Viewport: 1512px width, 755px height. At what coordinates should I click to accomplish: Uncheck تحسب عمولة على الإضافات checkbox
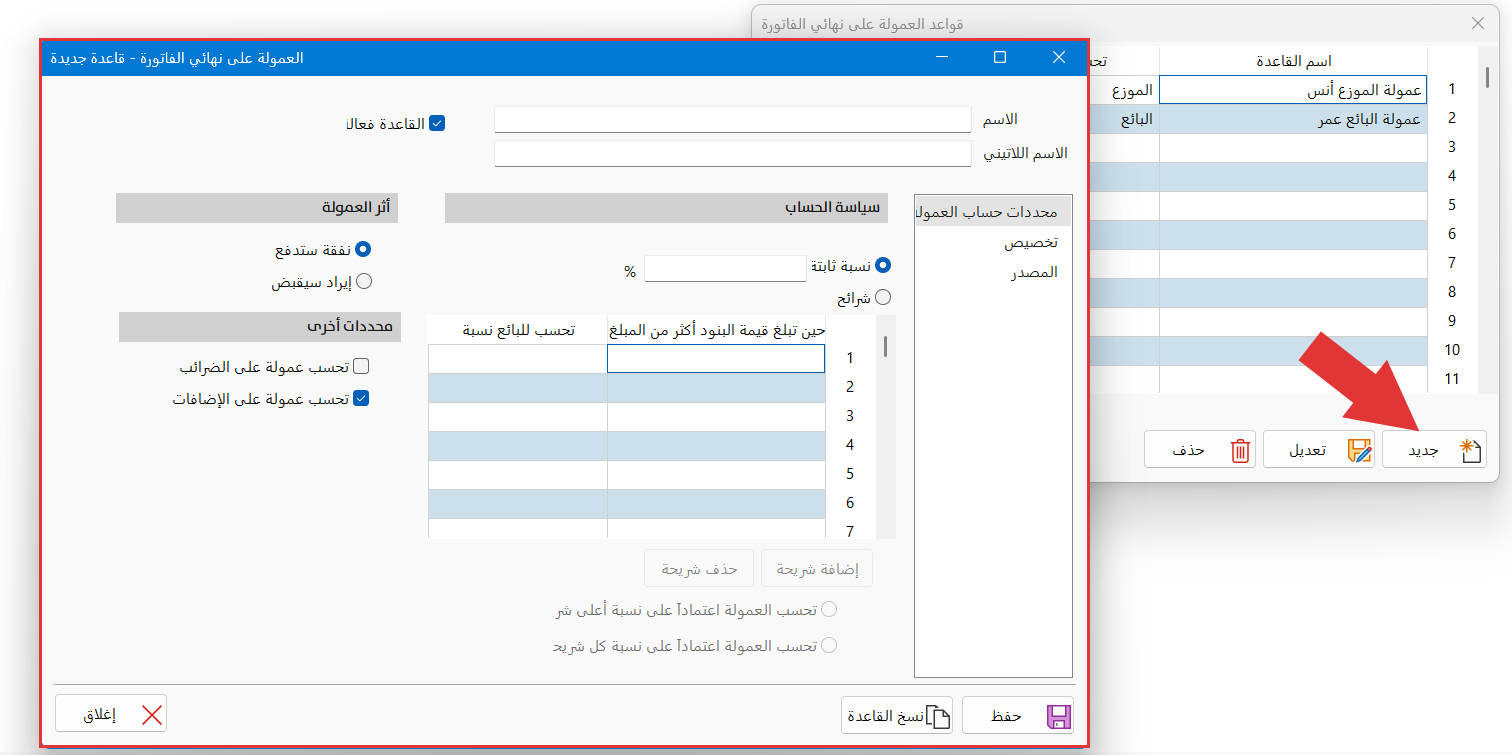362,398
